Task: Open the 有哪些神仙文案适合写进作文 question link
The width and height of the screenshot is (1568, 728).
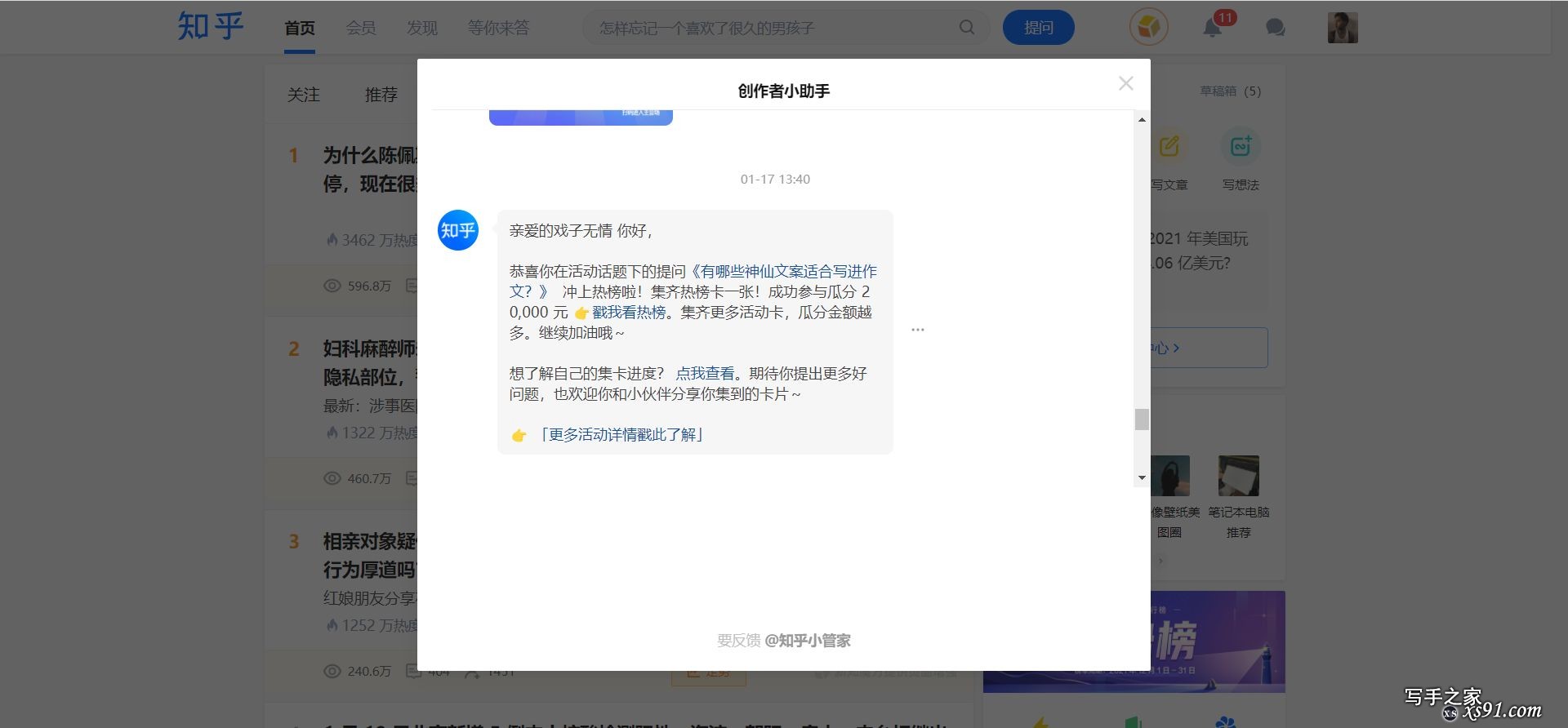Action: (x=693, y=282)
